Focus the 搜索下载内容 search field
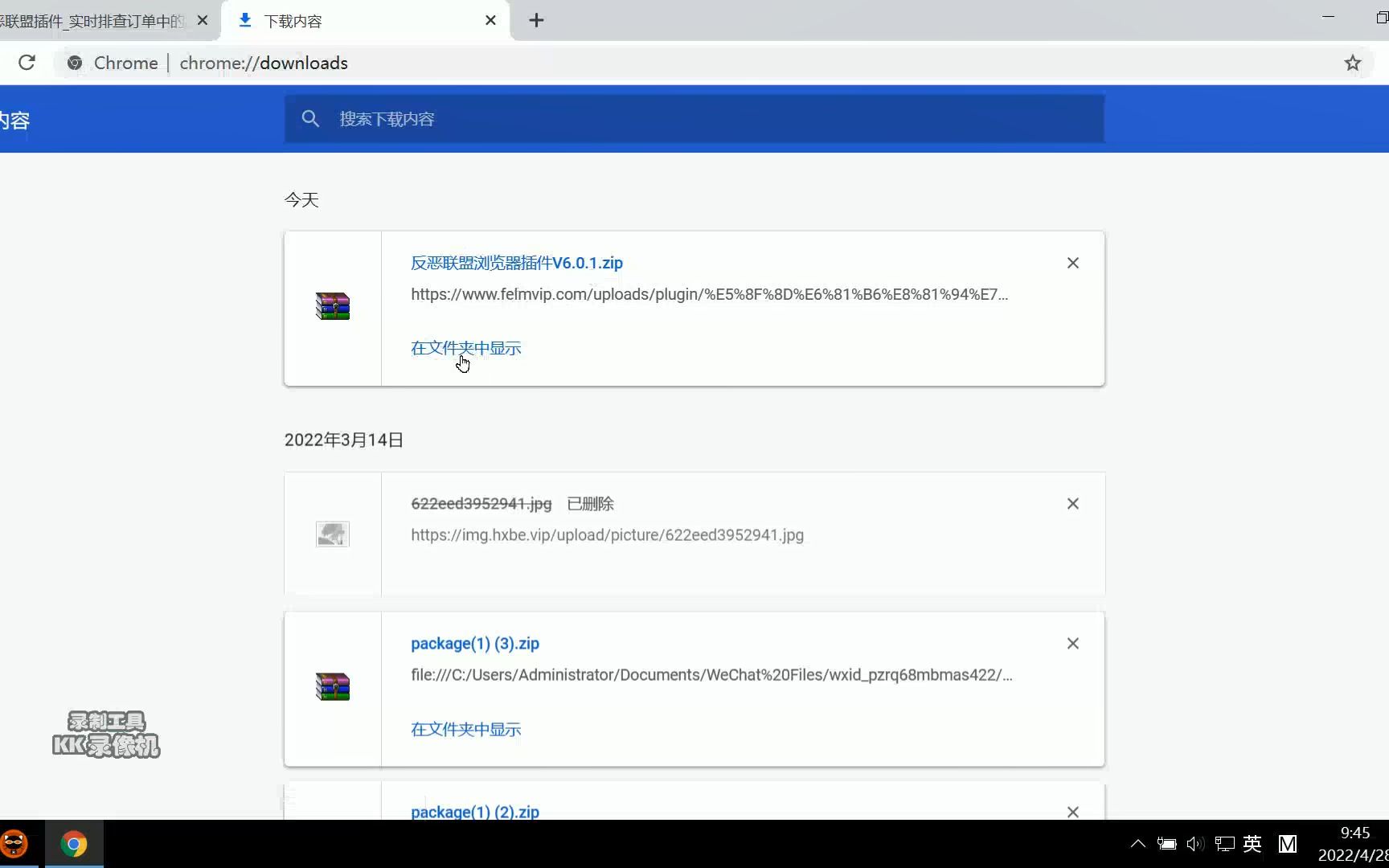This screenshot has height=868, width=1389. point(694,119)
